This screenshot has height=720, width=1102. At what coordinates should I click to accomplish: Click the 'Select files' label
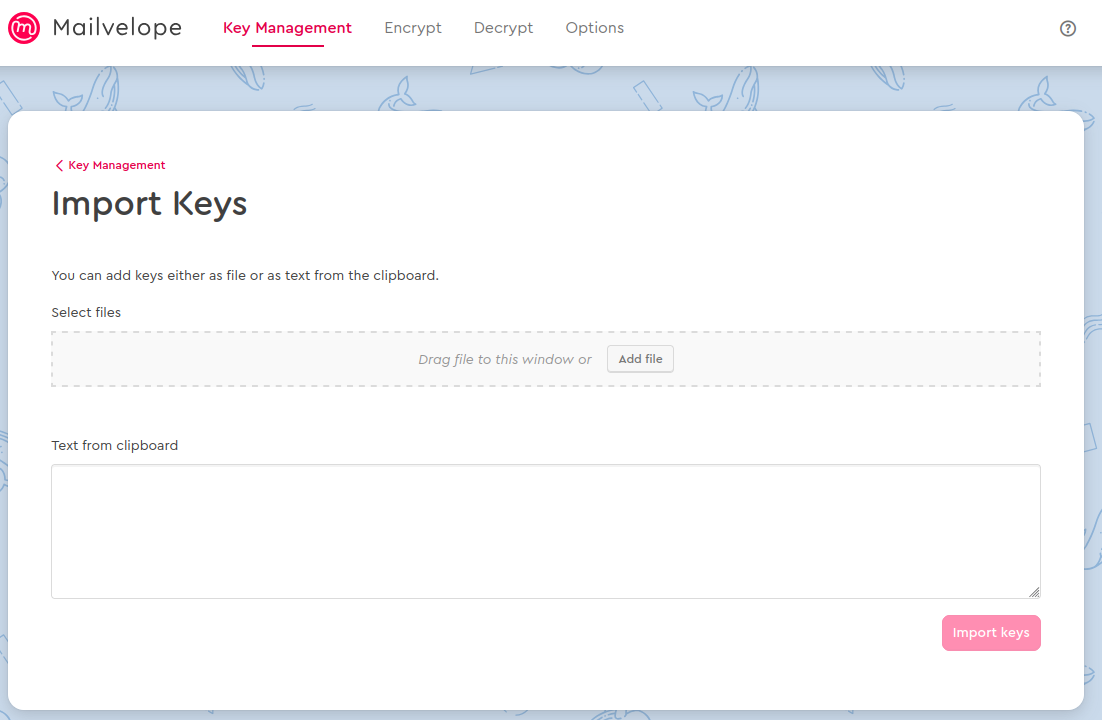click(86, 313)
